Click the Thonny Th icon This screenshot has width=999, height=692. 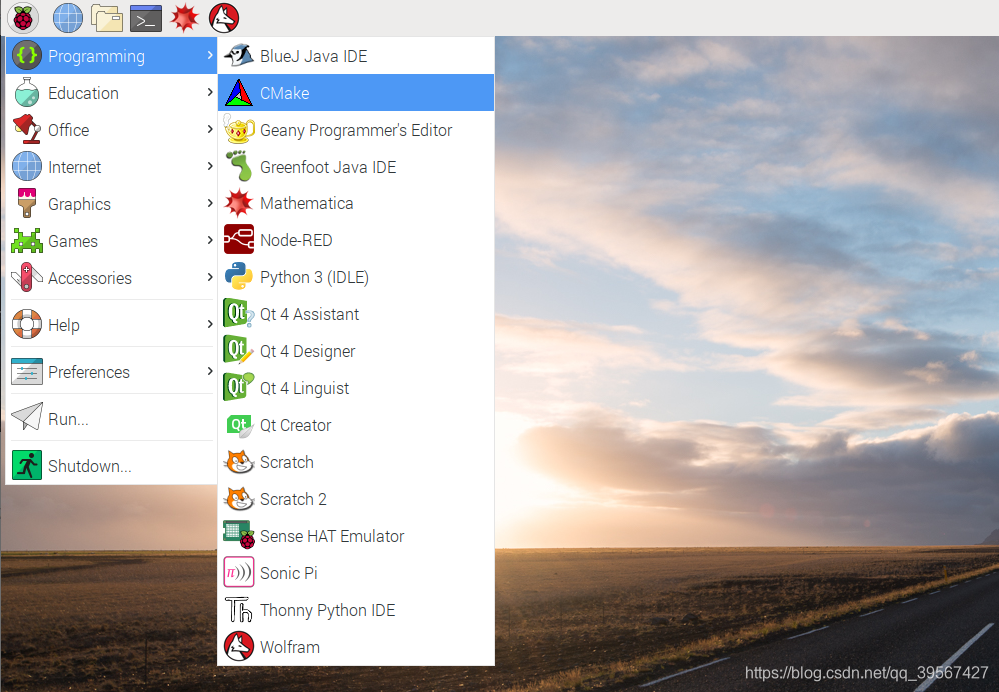point(239,609)
